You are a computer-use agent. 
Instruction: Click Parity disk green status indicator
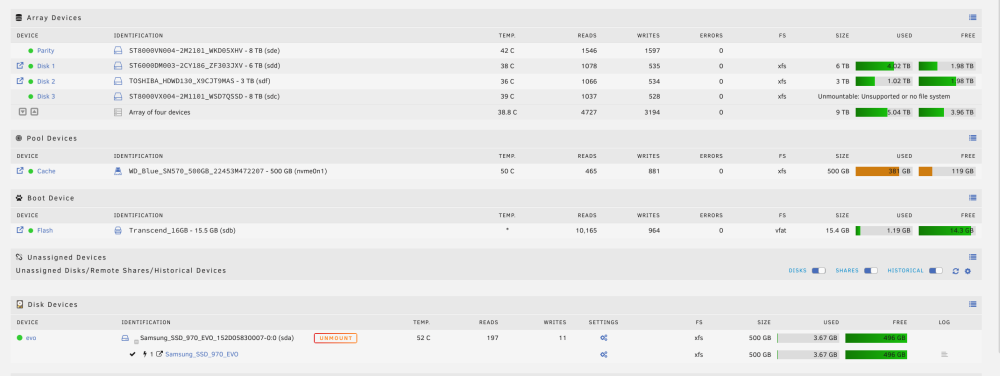coord(31,50)
